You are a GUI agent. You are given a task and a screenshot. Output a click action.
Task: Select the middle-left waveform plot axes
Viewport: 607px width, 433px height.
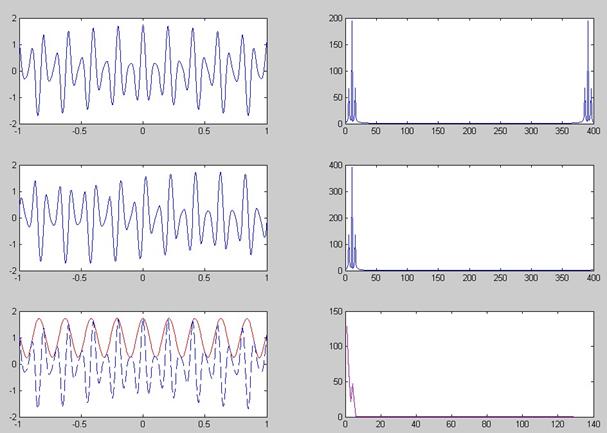143,217
